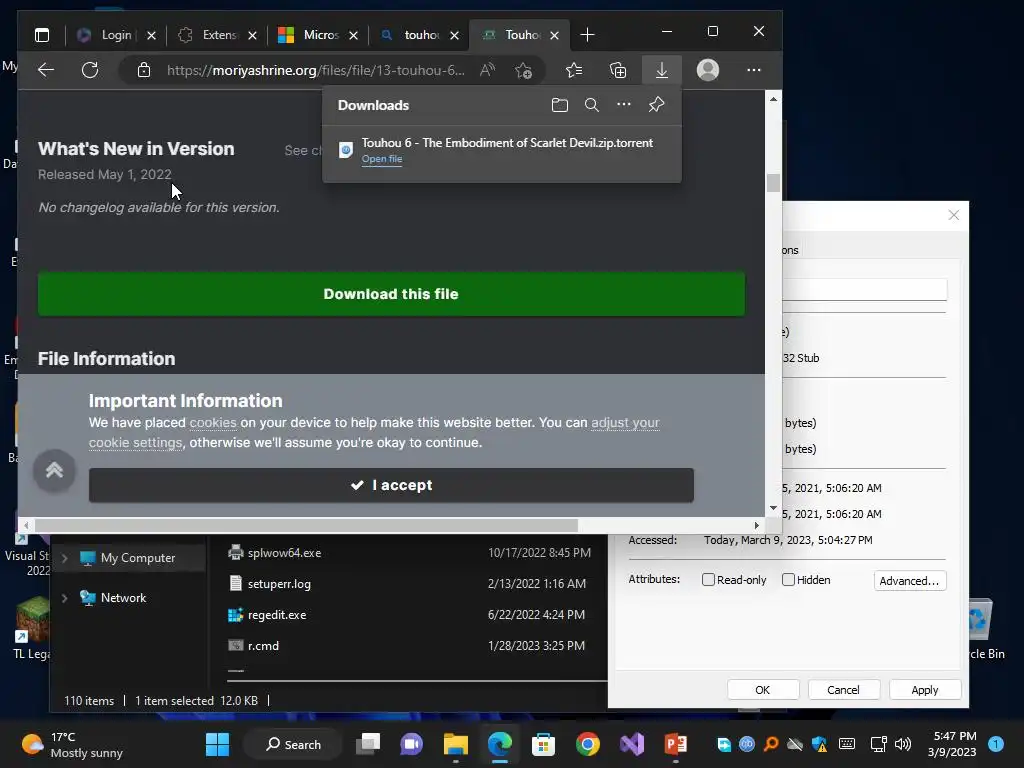Open more options in Downloads panel

(x=624, y=104)
